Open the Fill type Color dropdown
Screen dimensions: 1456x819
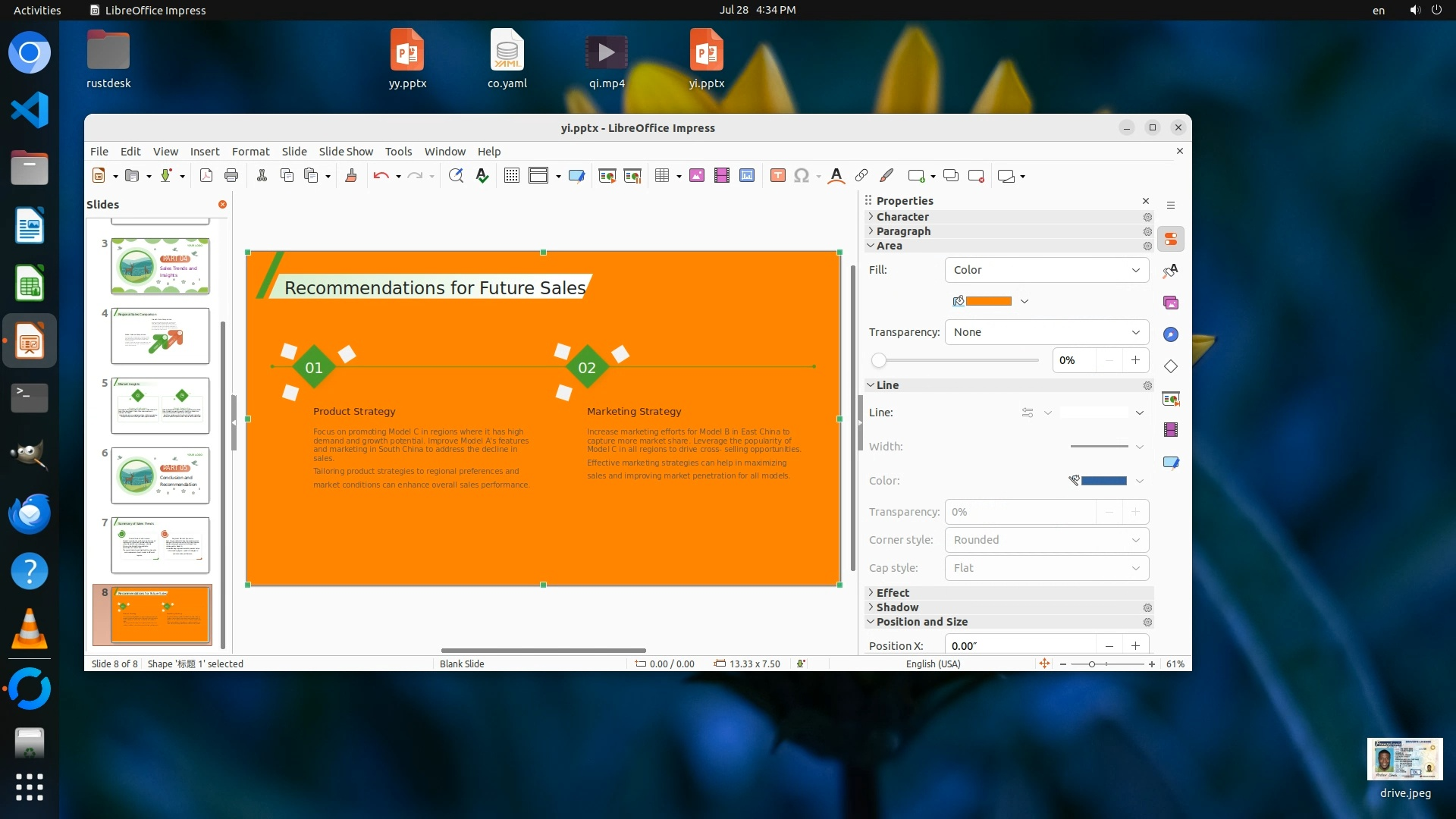tap(1046, 270)
